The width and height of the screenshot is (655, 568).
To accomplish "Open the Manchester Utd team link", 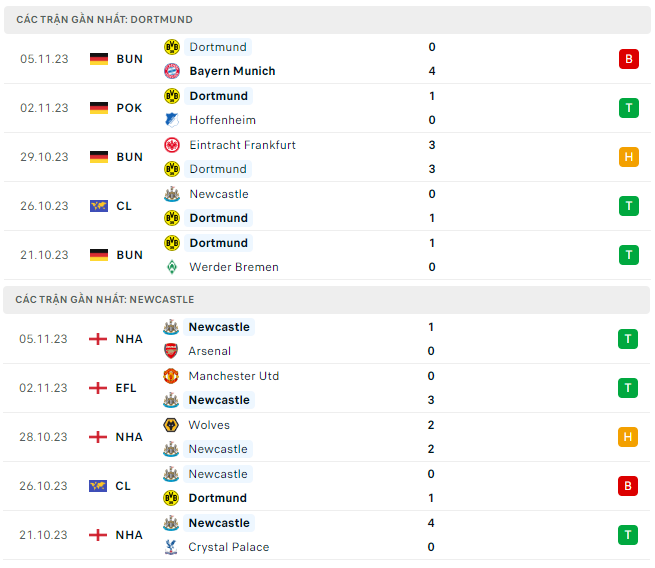I will pos(234,376).
